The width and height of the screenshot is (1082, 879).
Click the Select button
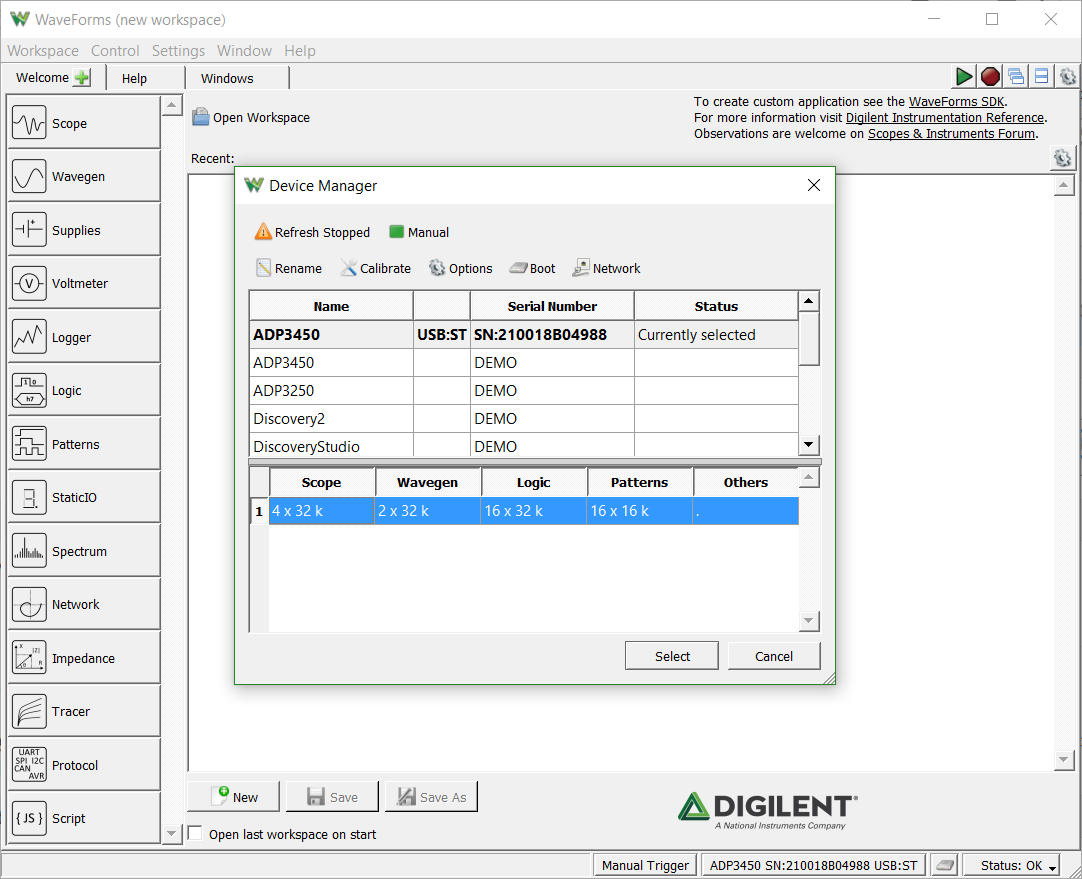pyautogui.click(x=671, y=656)
